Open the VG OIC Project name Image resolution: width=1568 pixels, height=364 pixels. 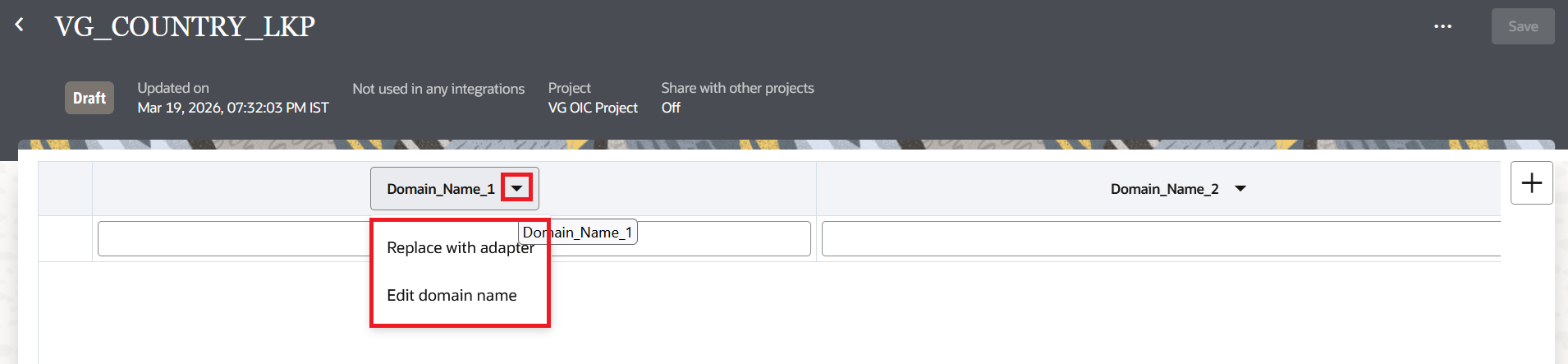(x=593, y=108)
